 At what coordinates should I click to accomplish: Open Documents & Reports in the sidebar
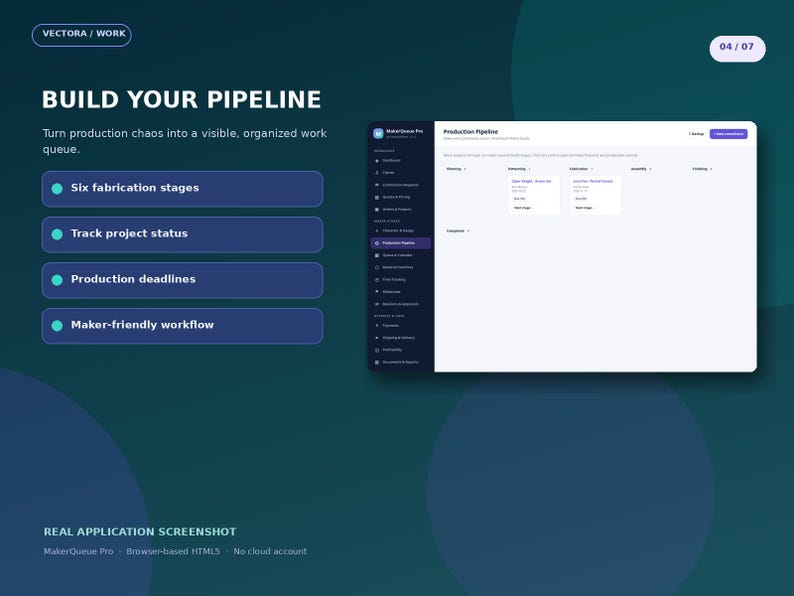(x=401, y=362)
